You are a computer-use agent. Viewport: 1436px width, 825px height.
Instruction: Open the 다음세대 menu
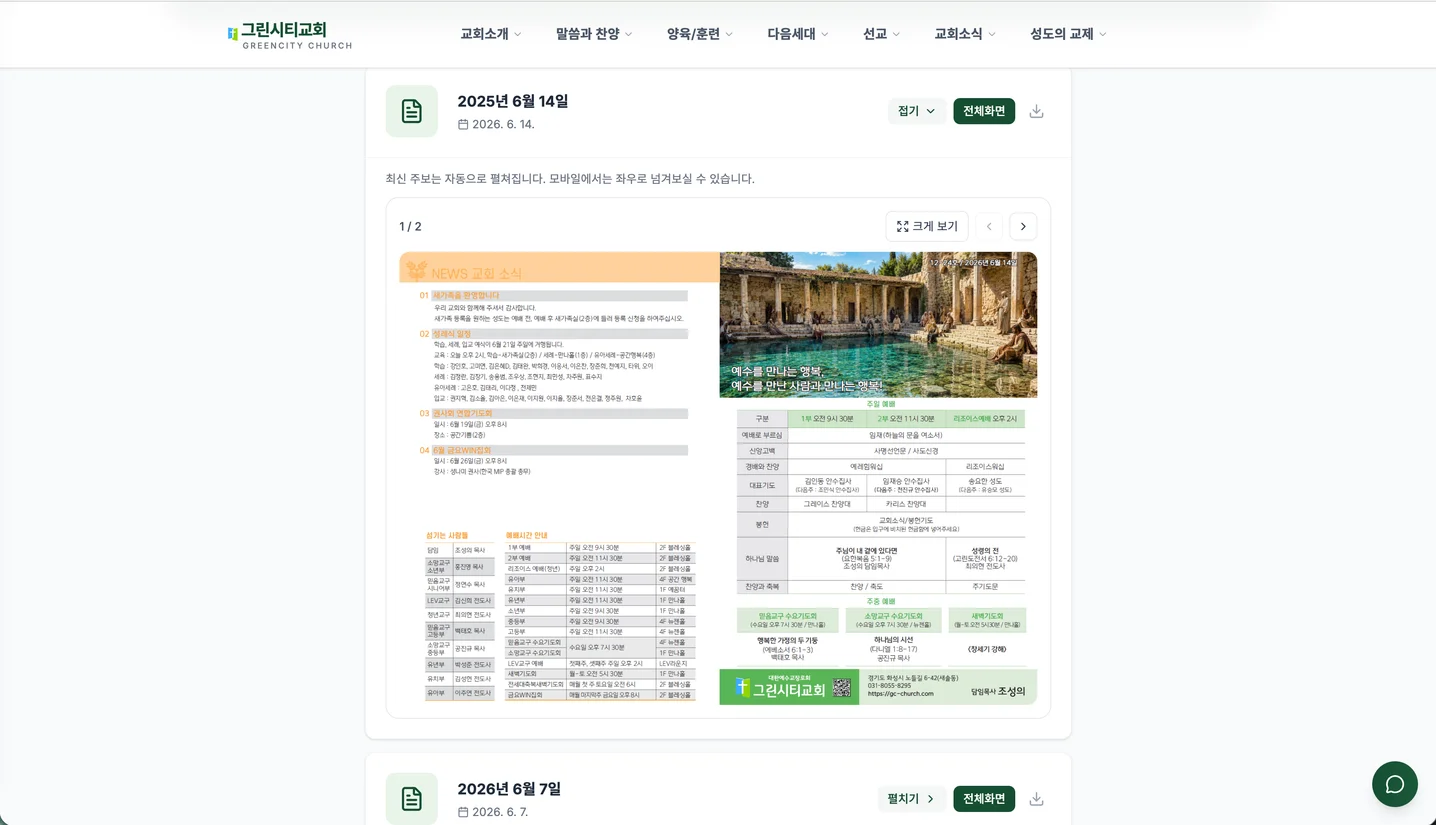(798, 34)
